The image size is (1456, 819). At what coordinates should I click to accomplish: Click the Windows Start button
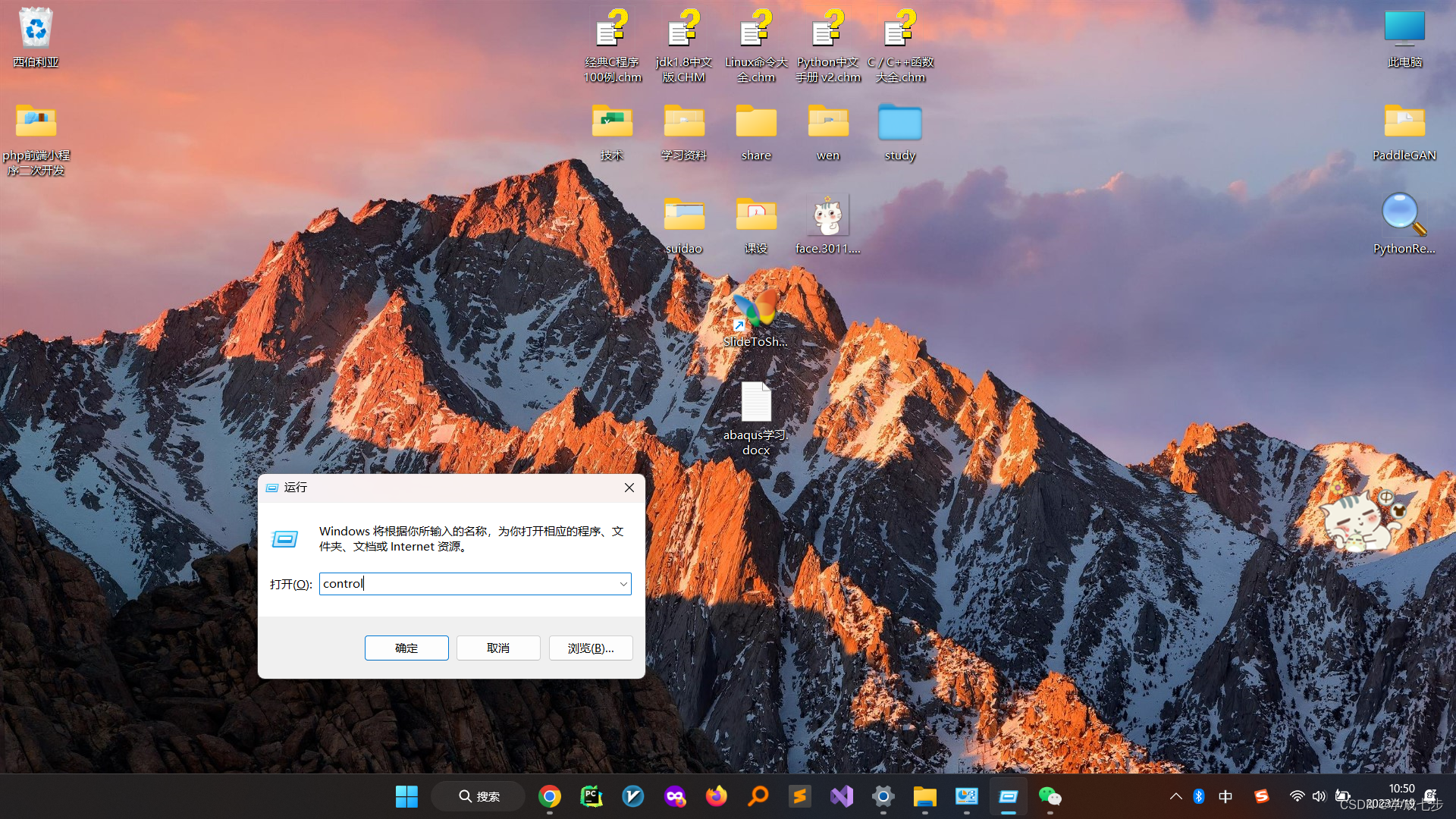coord(406,796)
